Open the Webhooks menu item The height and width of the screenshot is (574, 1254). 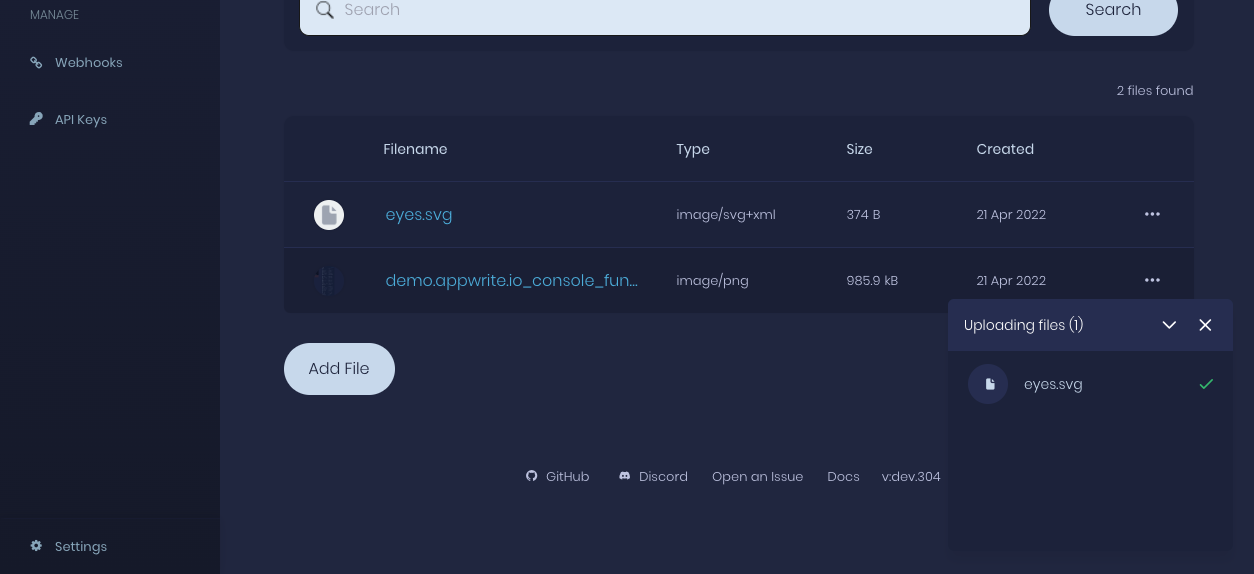coord(88,62)
